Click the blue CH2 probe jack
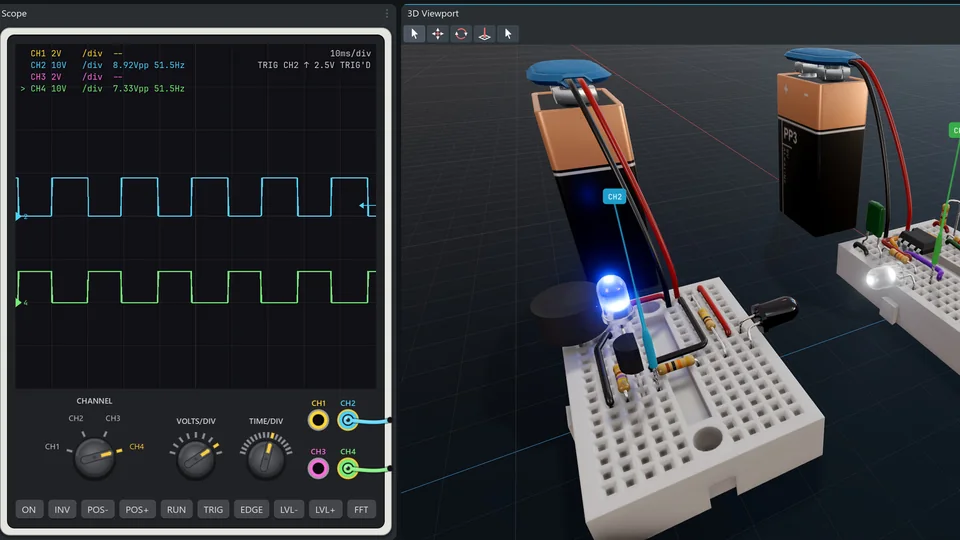Screen dimensions: 960x540 tap(348, 420)
